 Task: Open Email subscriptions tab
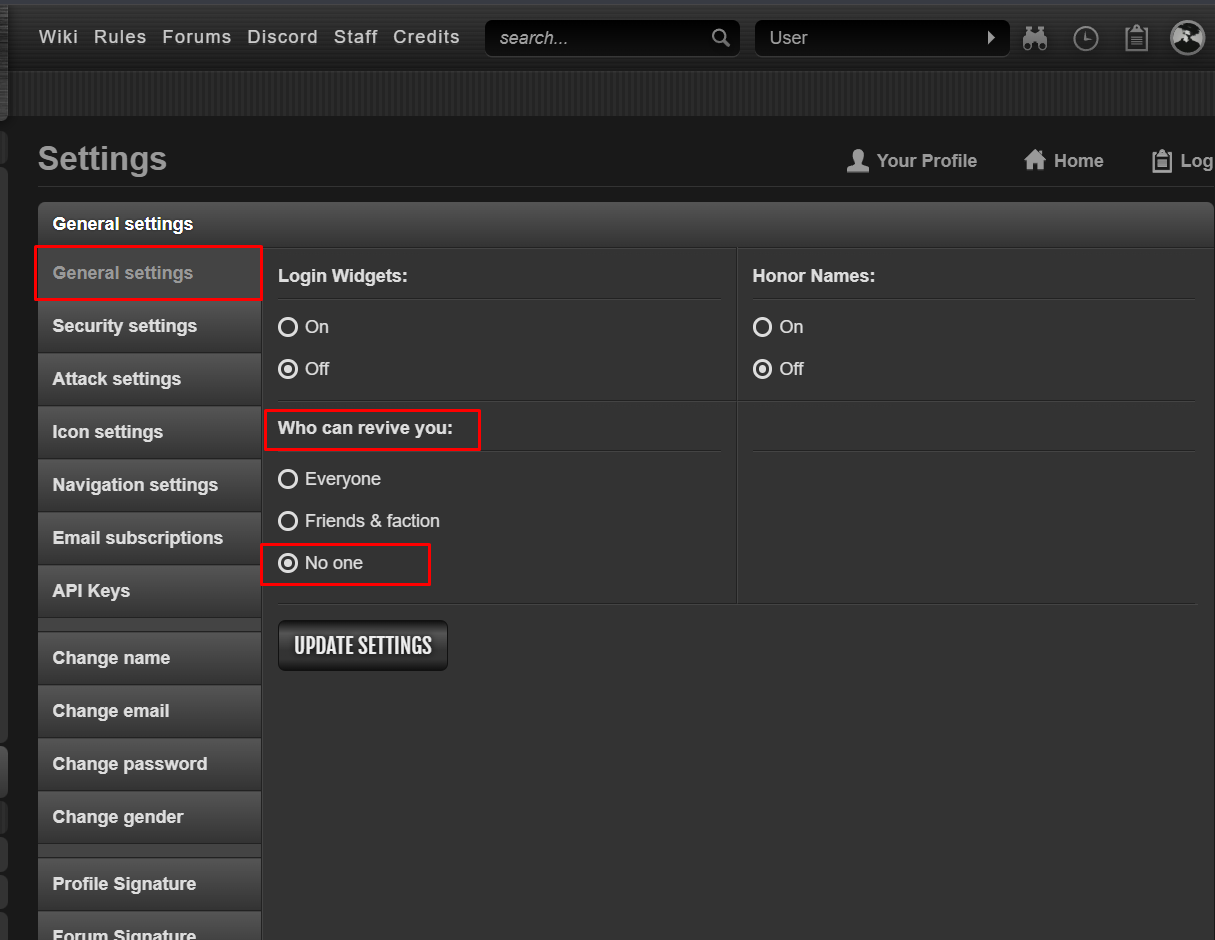149,538
